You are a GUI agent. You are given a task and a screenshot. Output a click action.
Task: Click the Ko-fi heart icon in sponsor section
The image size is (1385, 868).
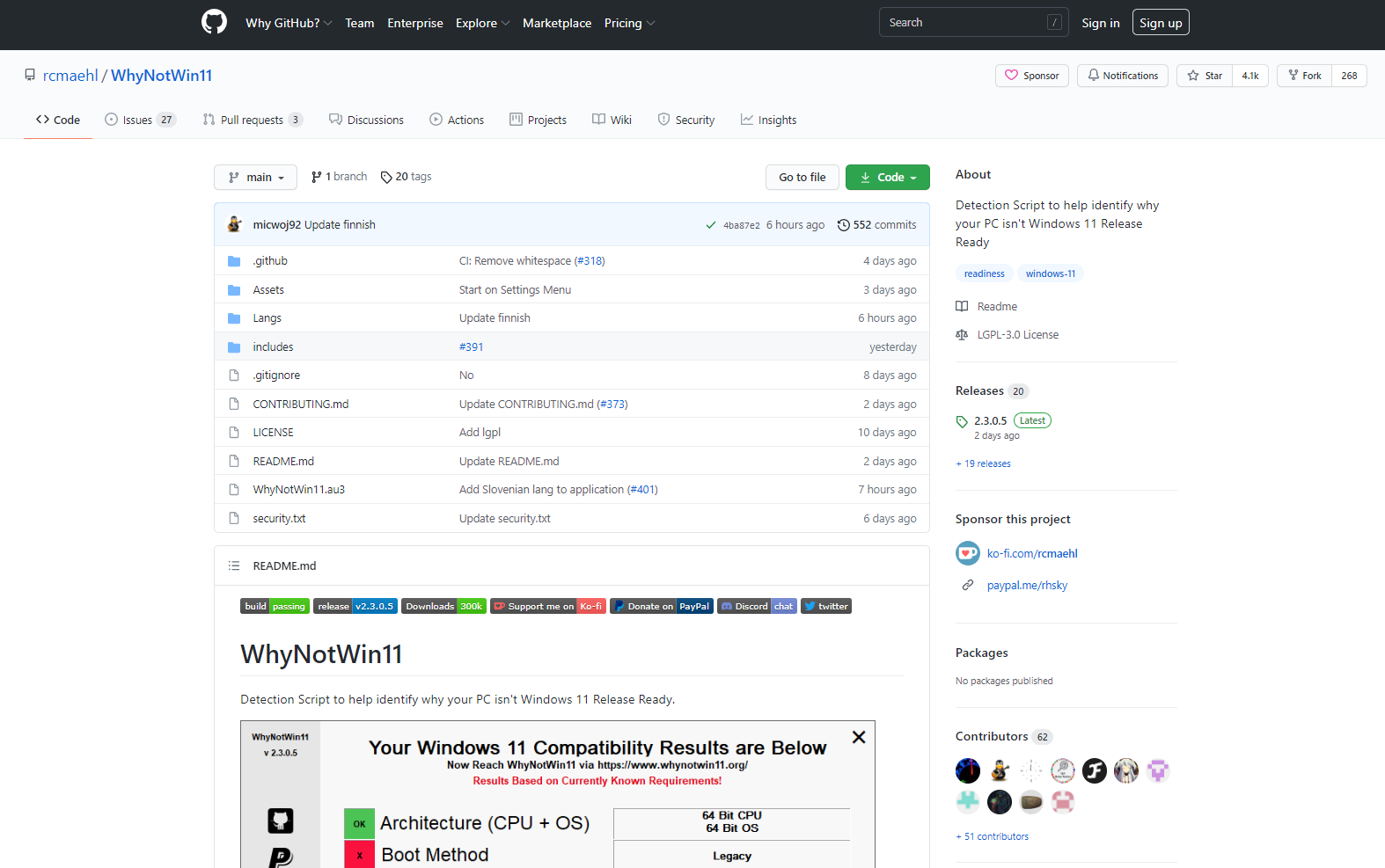(968, 553)
